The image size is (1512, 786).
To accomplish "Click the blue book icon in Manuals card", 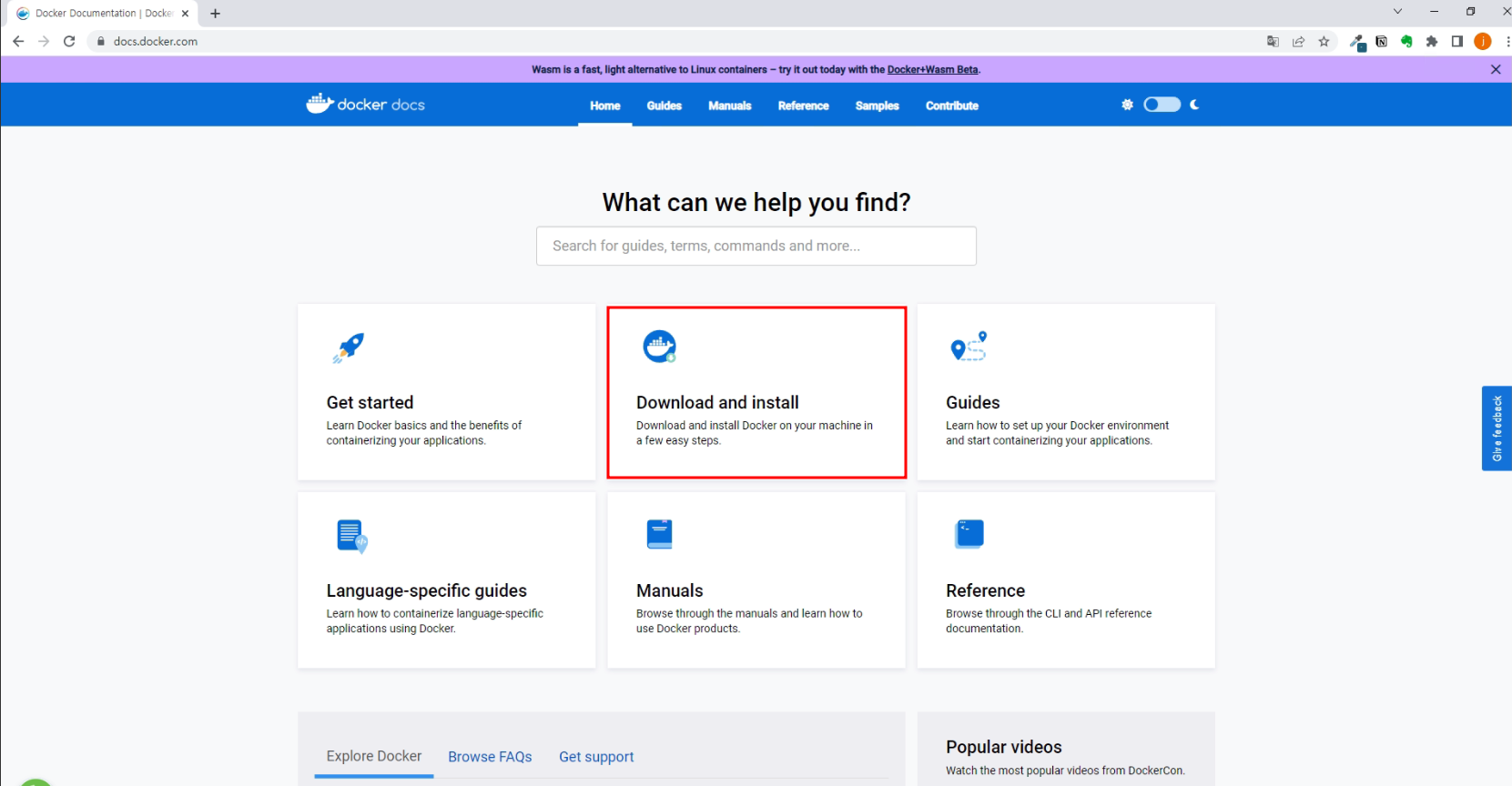I will point(659,534).
